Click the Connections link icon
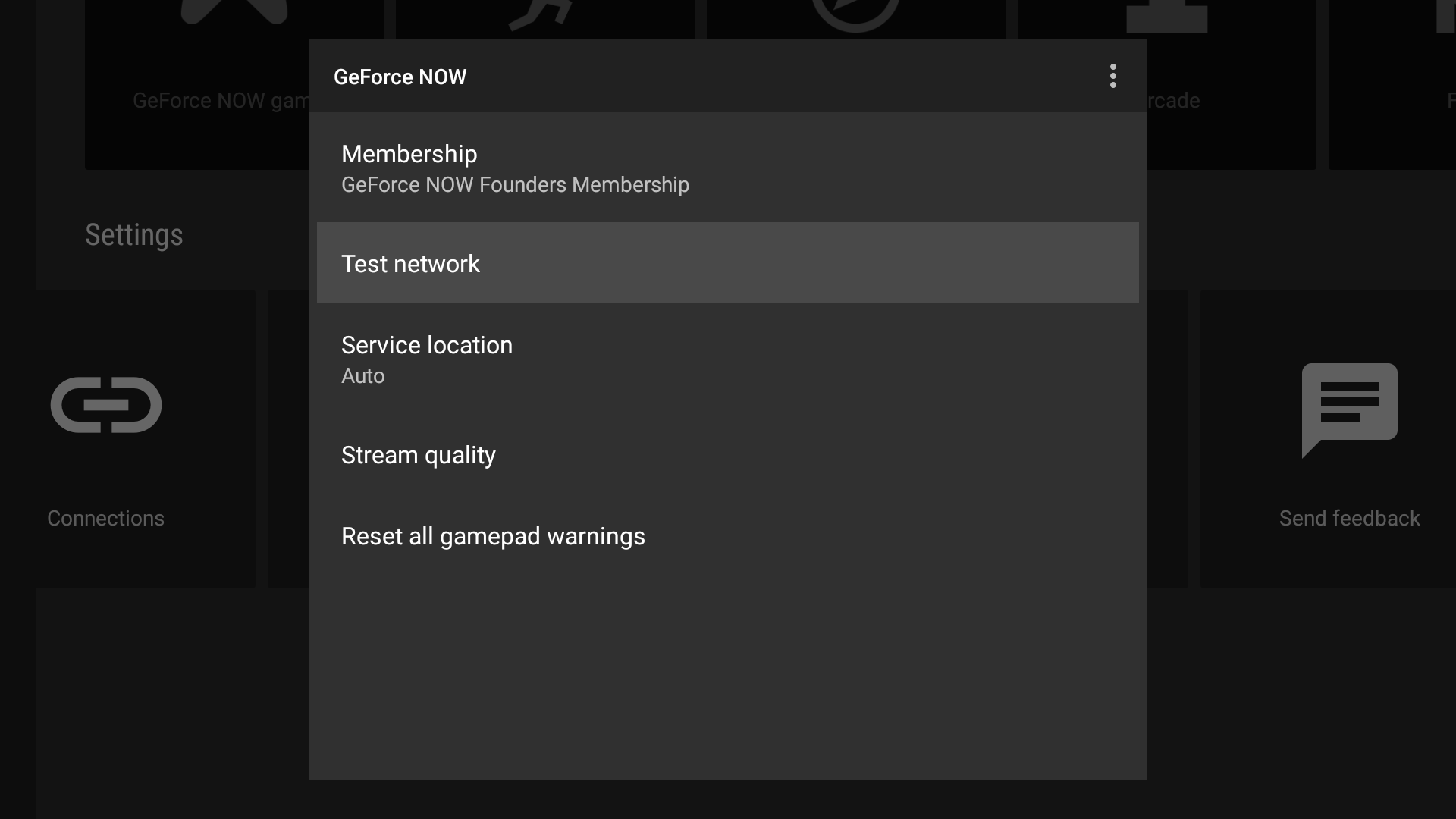This screenshot has width=1456, height=819. (x=106, y=405)
